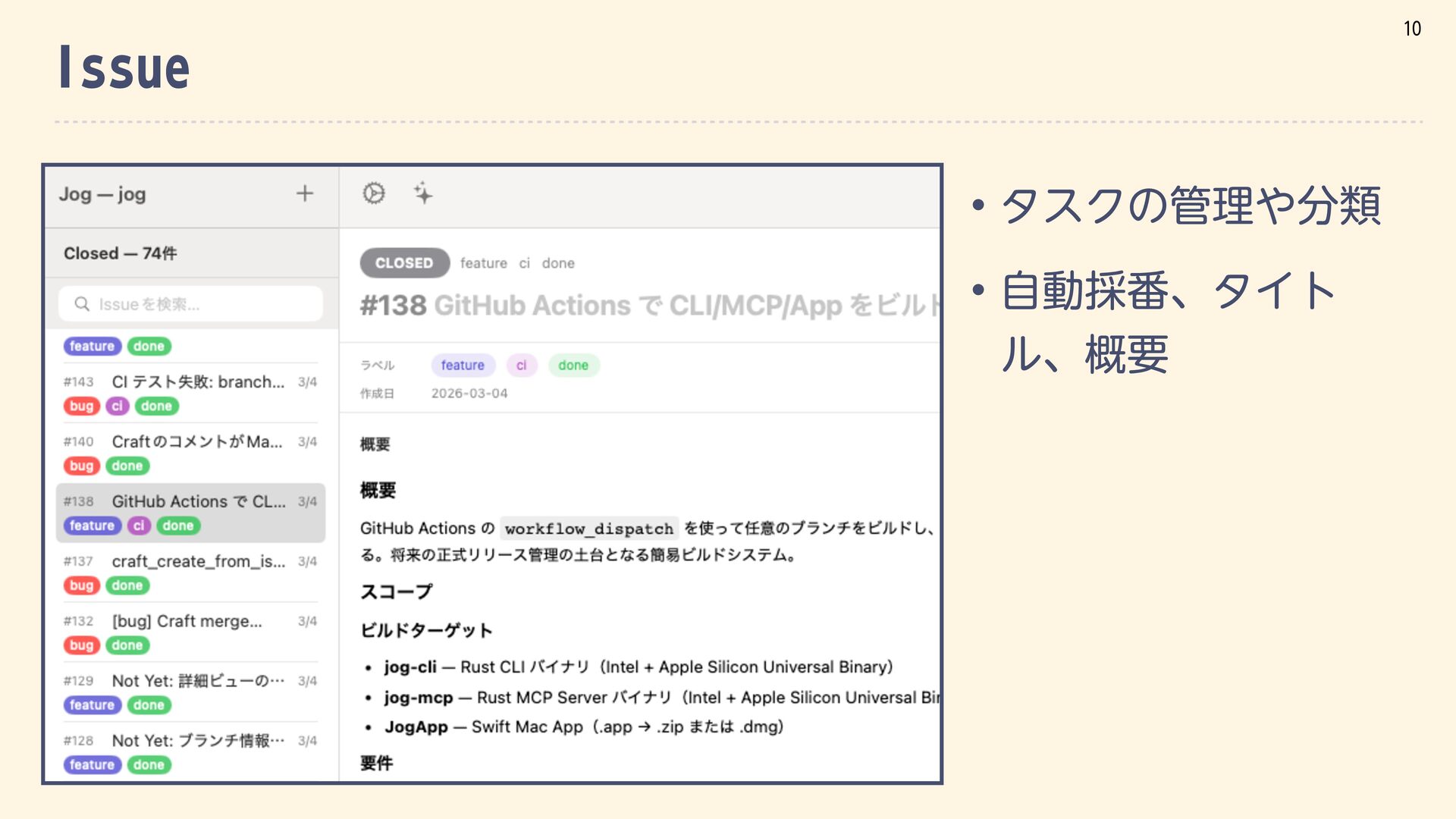Click the sparkle AI icon in toolbar
The image size is (1456, 819).
(x=423, y=193)
